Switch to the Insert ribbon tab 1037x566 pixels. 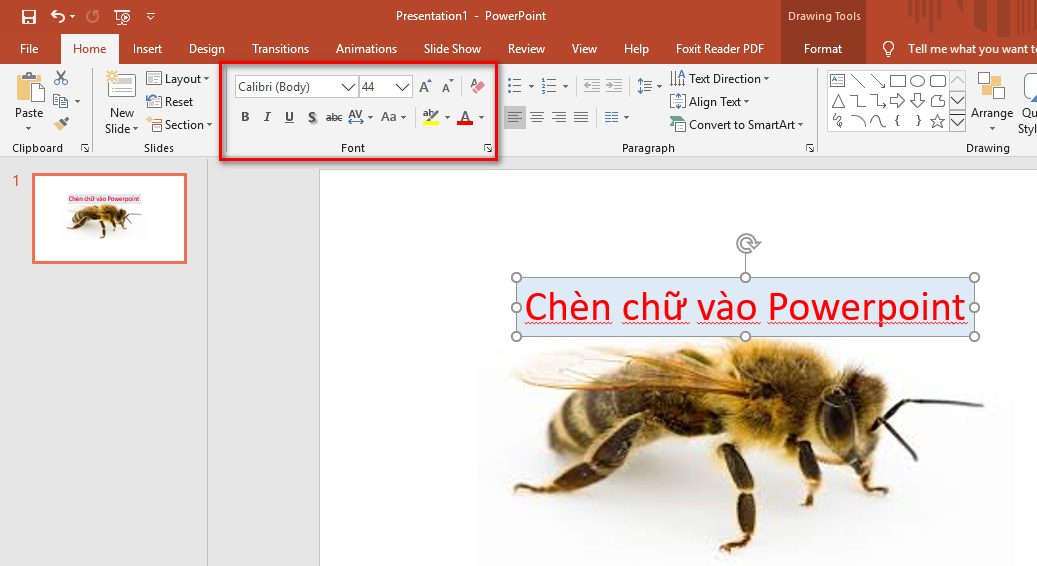(x=147, y=49)
